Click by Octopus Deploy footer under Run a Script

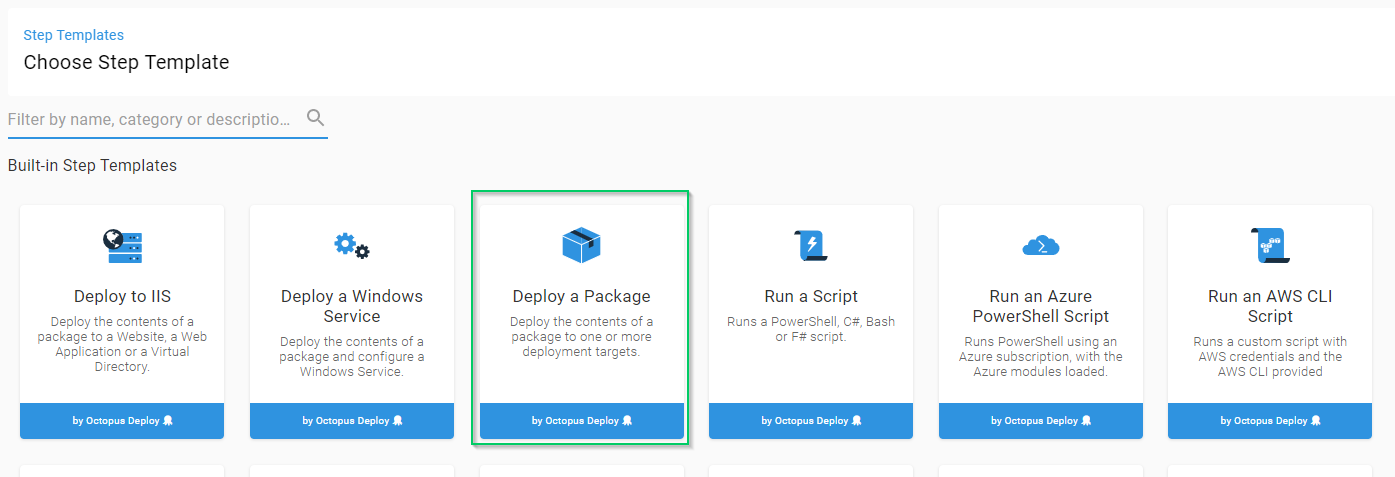pos(811,421)
